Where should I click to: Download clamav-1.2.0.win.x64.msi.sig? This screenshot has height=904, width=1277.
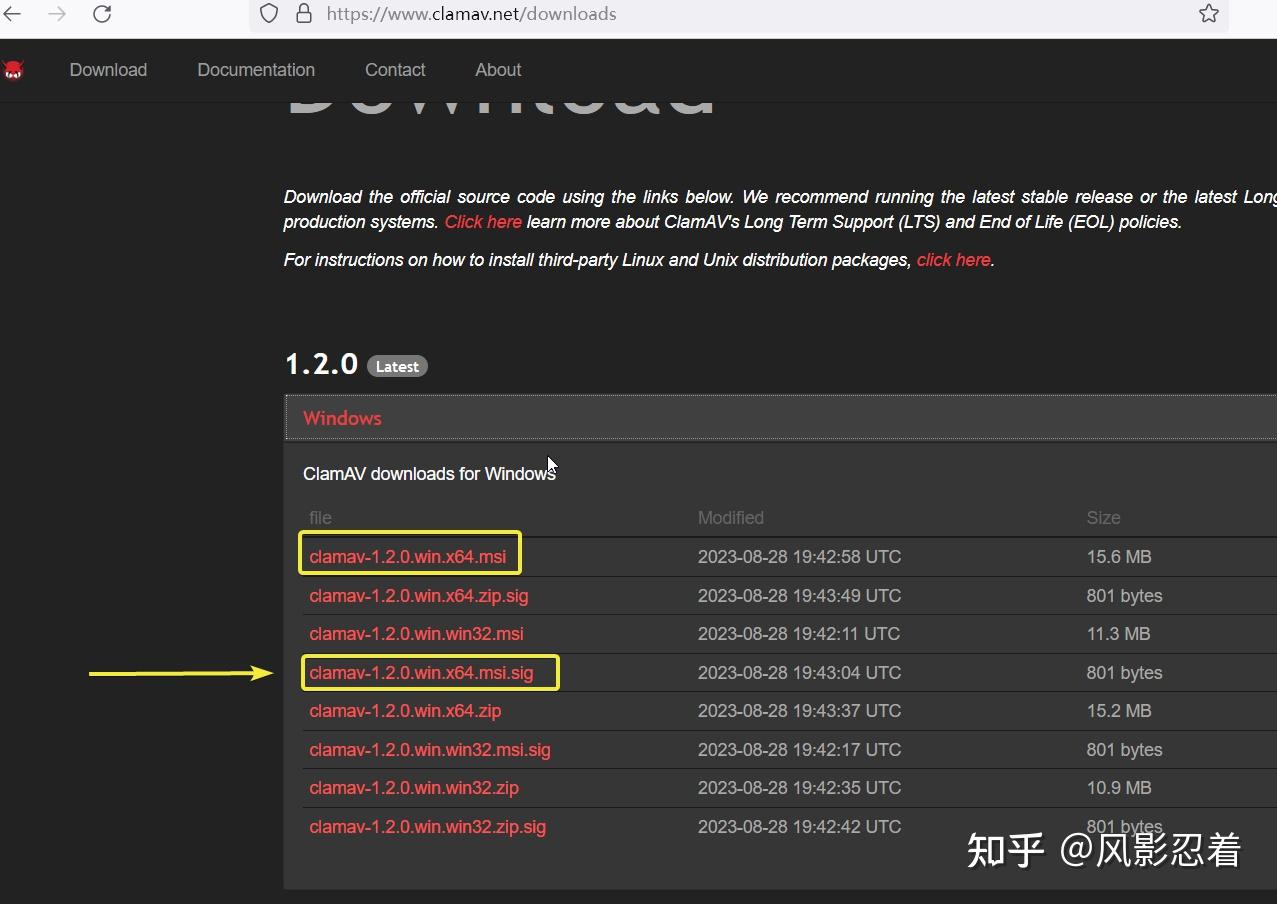click(x=421, y=673)
